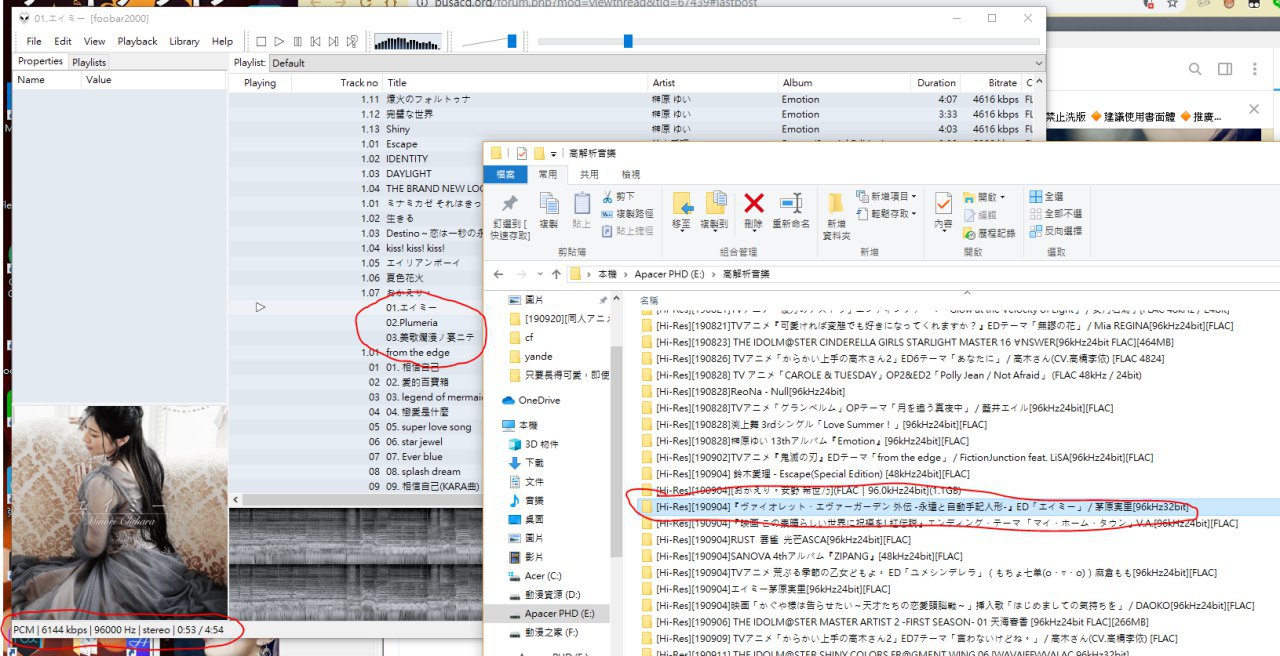Switch to the 檢視 ribbon tab

click(x=631, y=174)
